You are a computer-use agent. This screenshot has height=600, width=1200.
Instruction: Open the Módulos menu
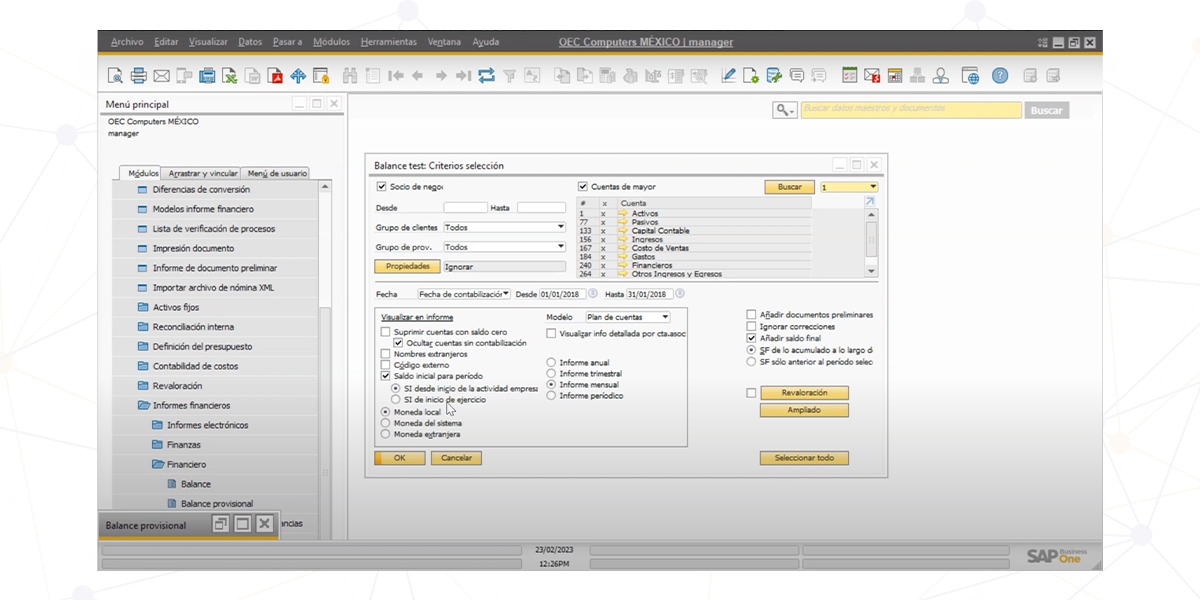(x=331, y=41)
